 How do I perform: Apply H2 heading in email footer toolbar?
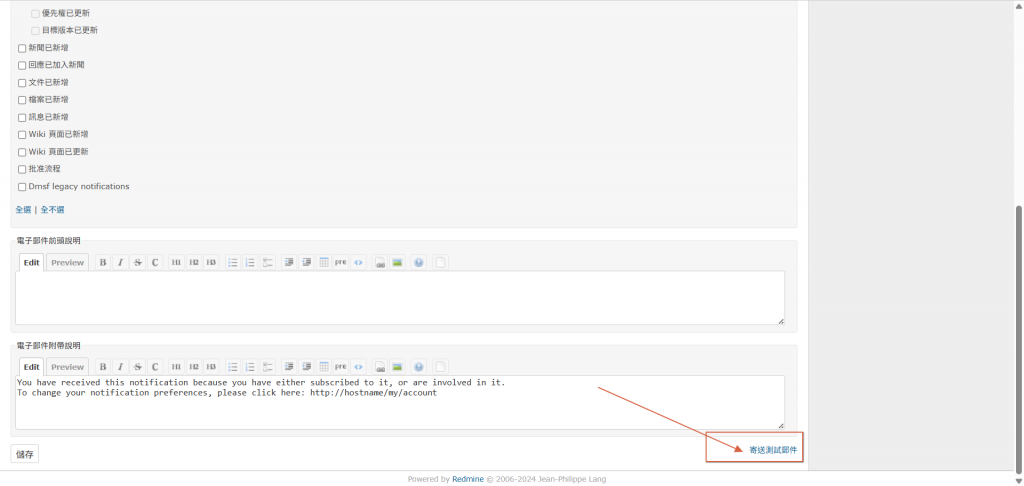(x=194, y=367)
